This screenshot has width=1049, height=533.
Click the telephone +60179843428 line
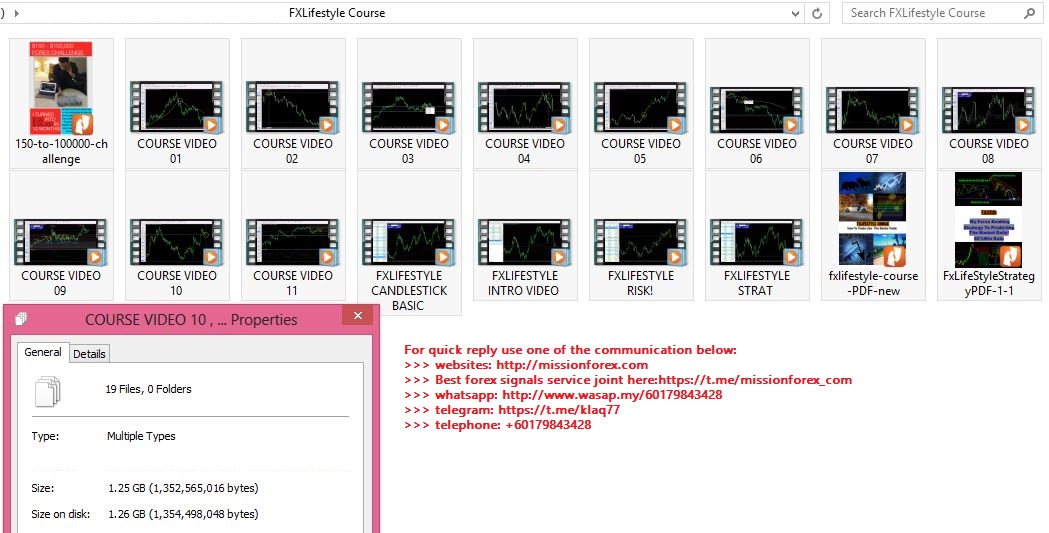(498, 425)
